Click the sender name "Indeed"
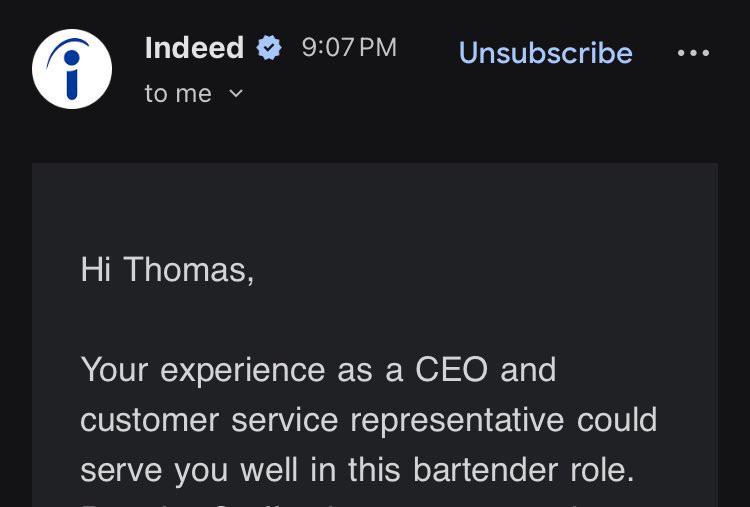 [x=194, y=48]
